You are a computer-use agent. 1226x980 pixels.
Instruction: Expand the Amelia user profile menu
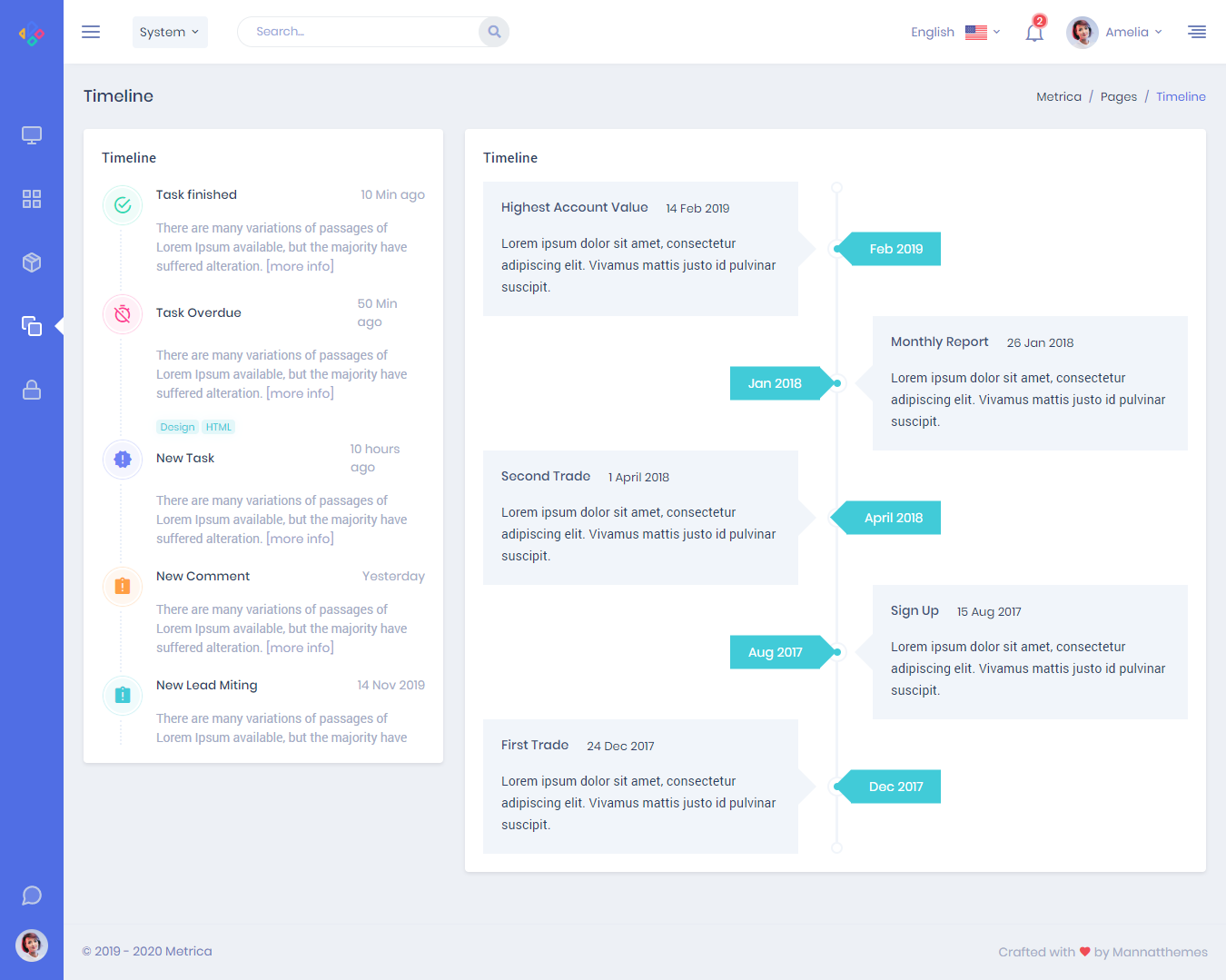(x=1115, y=32)
